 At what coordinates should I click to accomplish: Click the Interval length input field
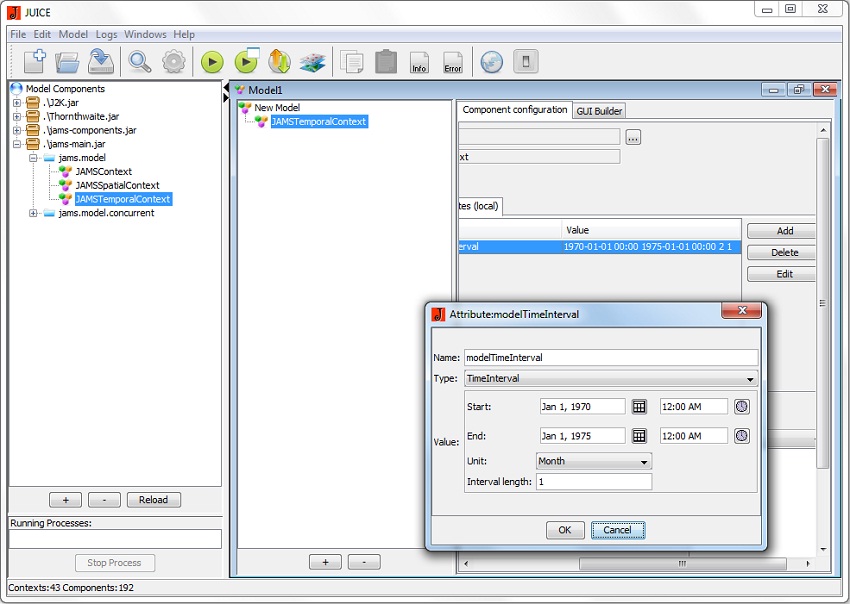click(593, 482)
